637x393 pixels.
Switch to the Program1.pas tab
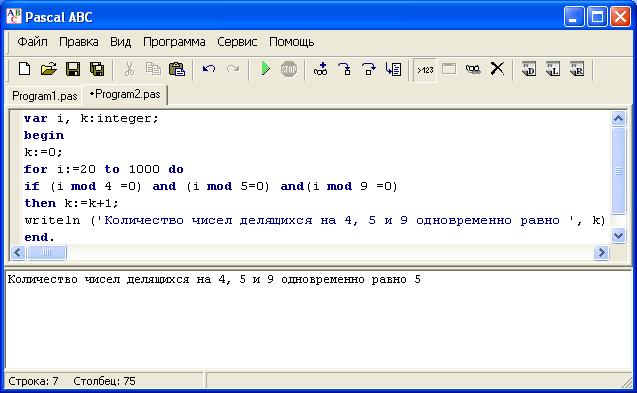[45, 96]
